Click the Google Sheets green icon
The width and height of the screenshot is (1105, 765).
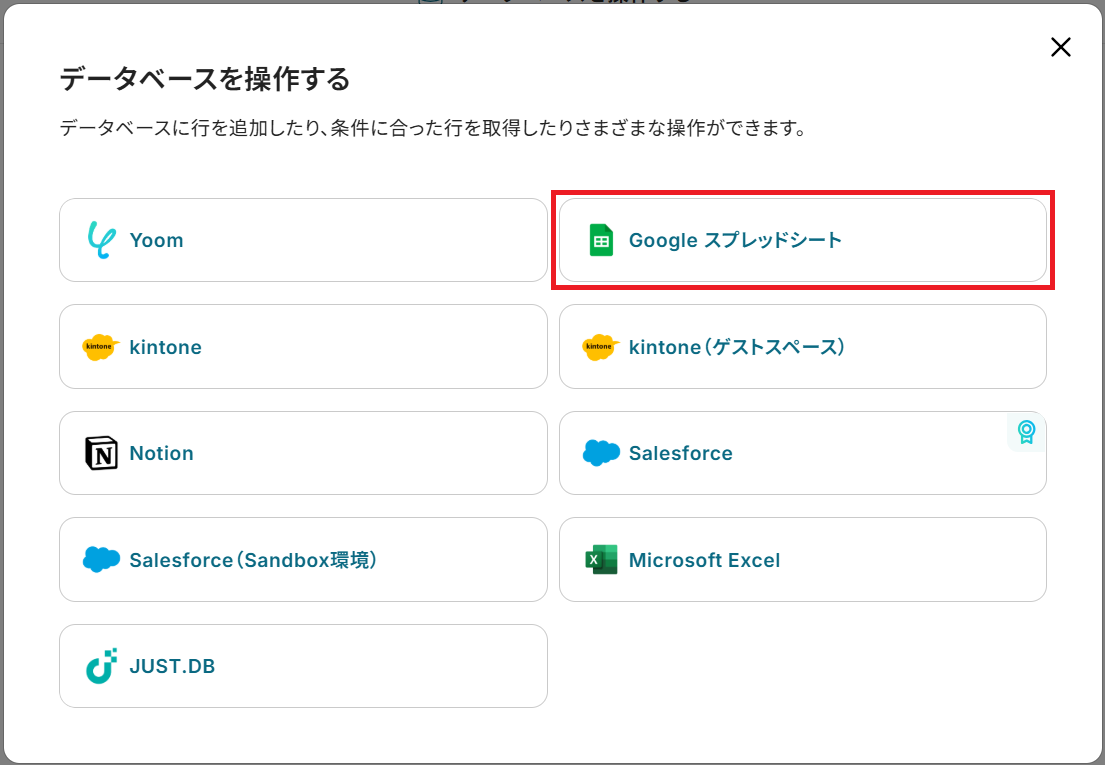click(x=601, y=240)
